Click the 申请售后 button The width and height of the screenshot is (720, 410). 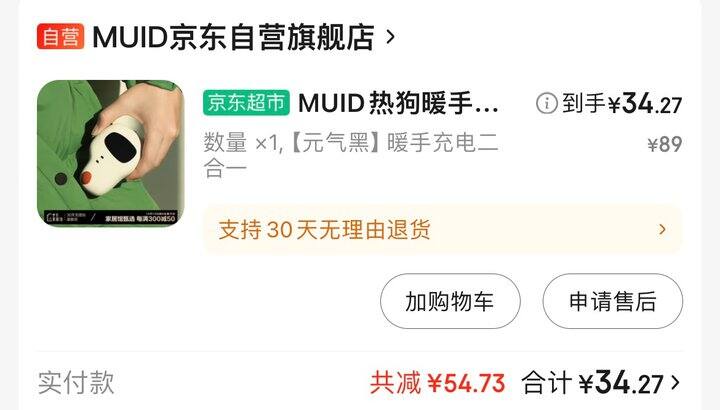pyautogui.click(x=613, y=301)
